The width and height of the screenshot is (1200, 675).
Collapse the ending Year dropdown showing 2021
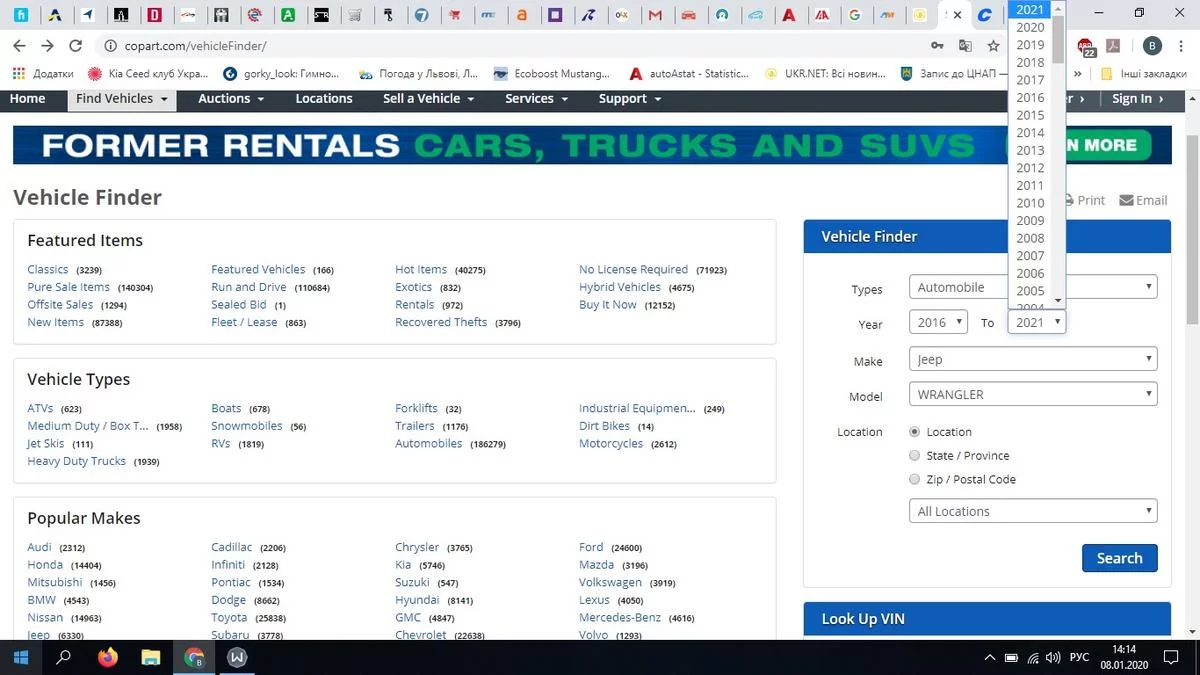[1037, 322]
